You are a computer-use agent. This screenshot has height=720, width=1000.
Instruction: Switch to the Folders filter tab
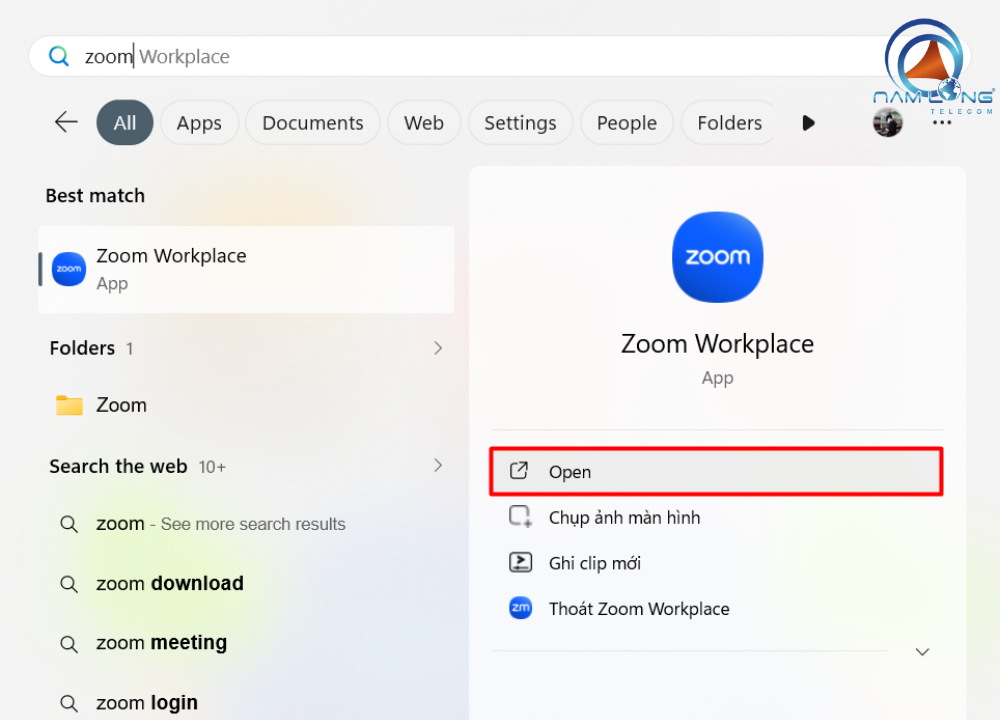[729, 122]
